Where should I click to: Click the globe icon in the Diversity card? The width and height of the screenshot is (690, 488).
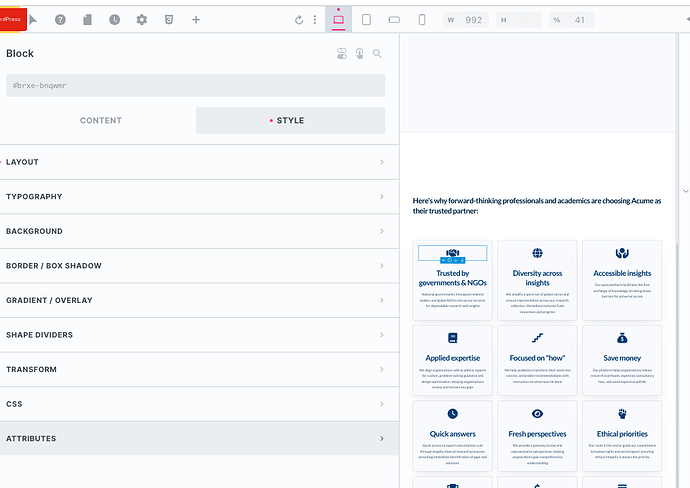coord(537,253)
